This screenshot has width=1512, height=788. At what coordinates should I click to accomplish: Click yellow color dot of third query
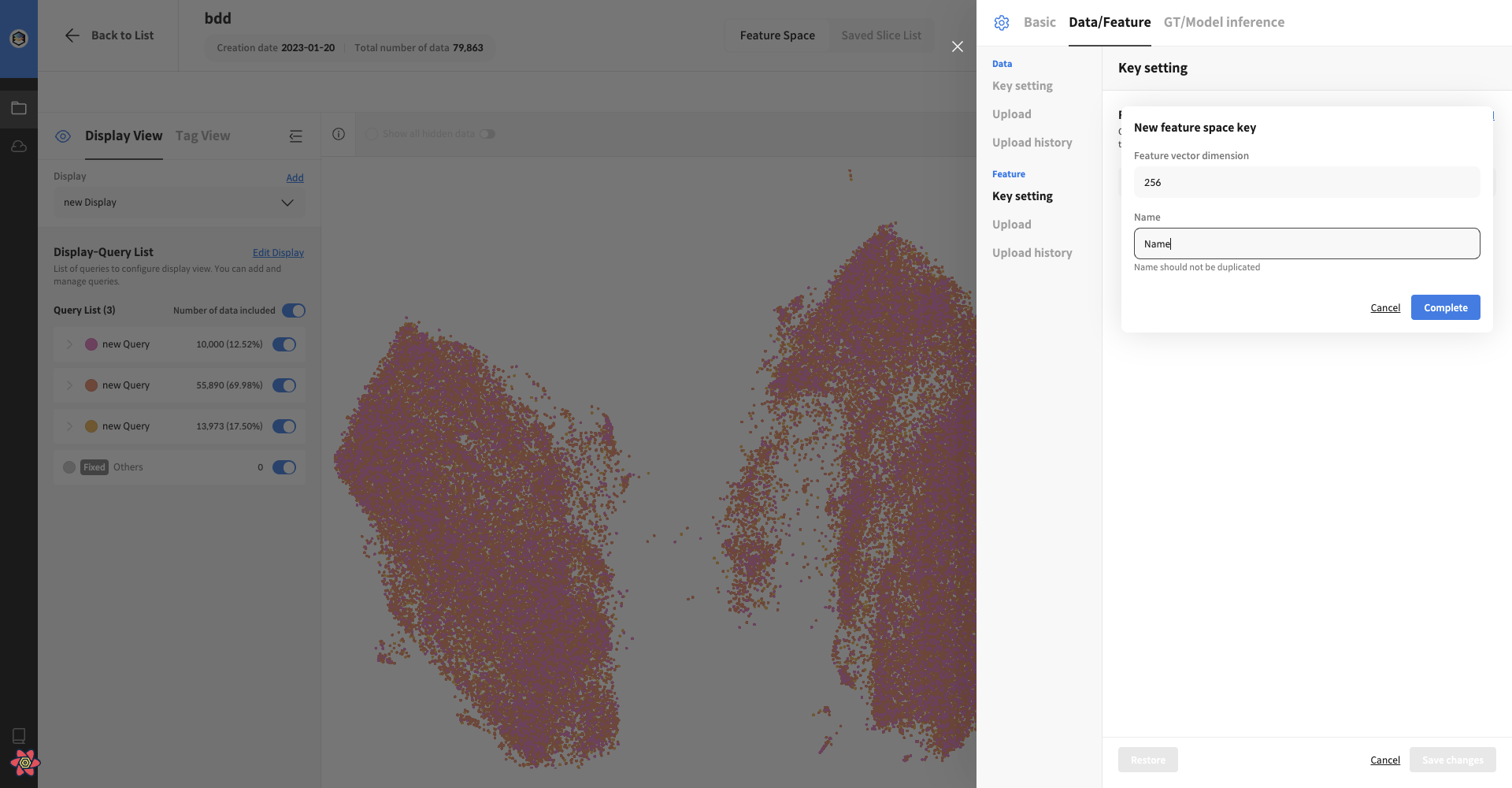pyautogui.click(x=91, y=426)
